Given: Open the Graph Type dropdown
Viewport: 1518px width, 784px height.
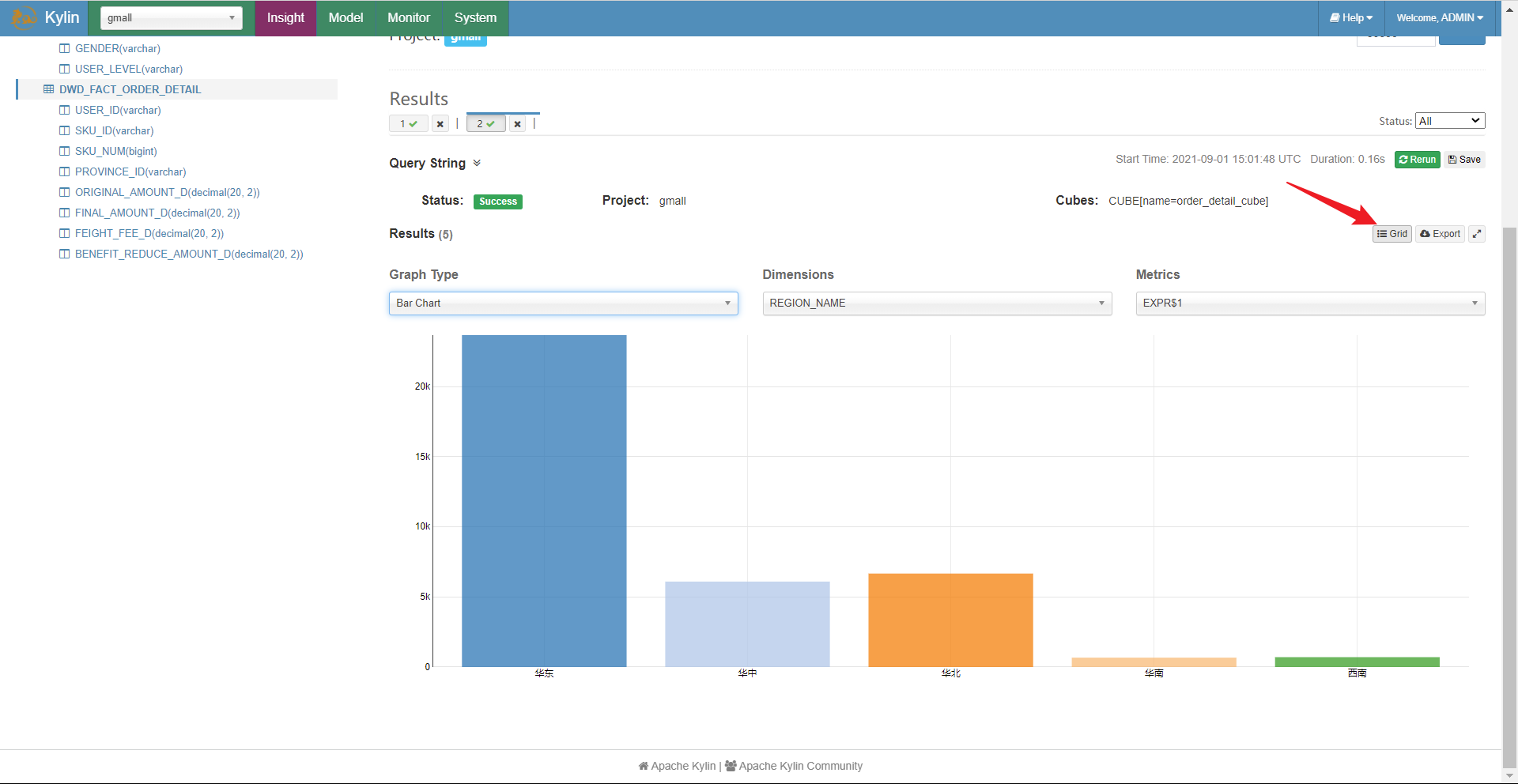Looking at the screenshot, I should [x=564, y=303].
